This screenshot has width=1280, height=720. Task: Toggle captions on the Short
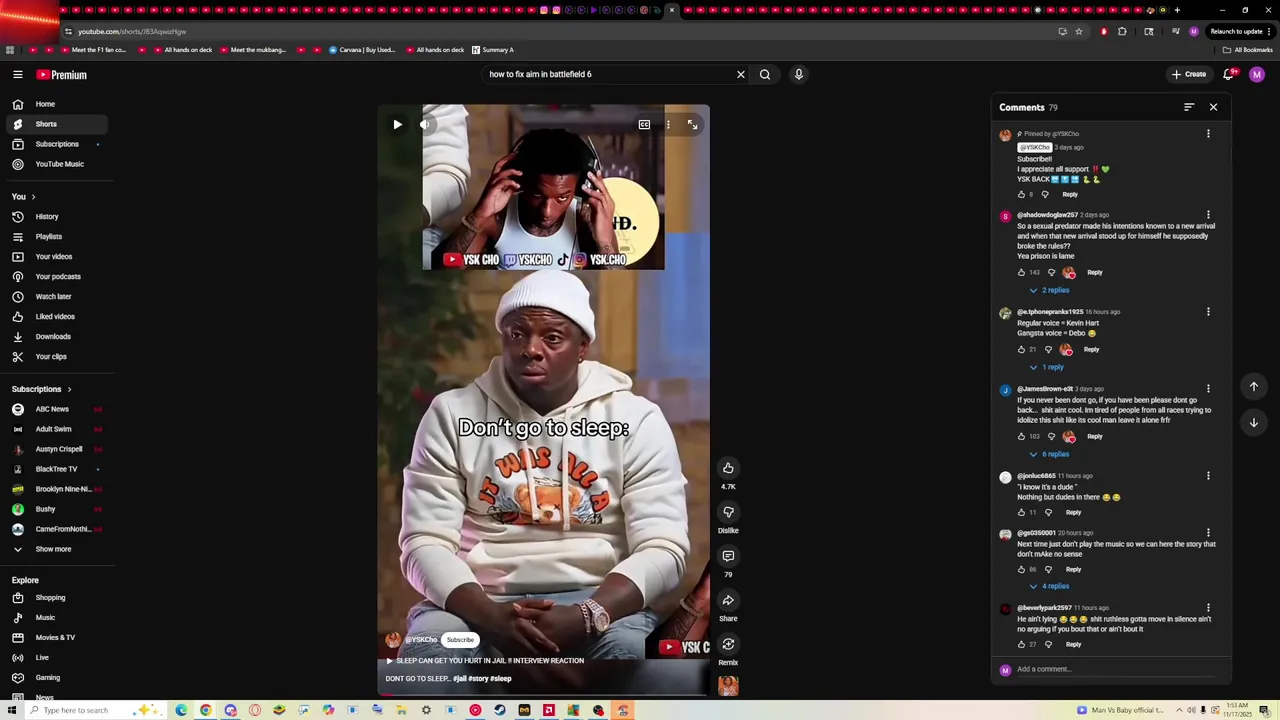644,125
